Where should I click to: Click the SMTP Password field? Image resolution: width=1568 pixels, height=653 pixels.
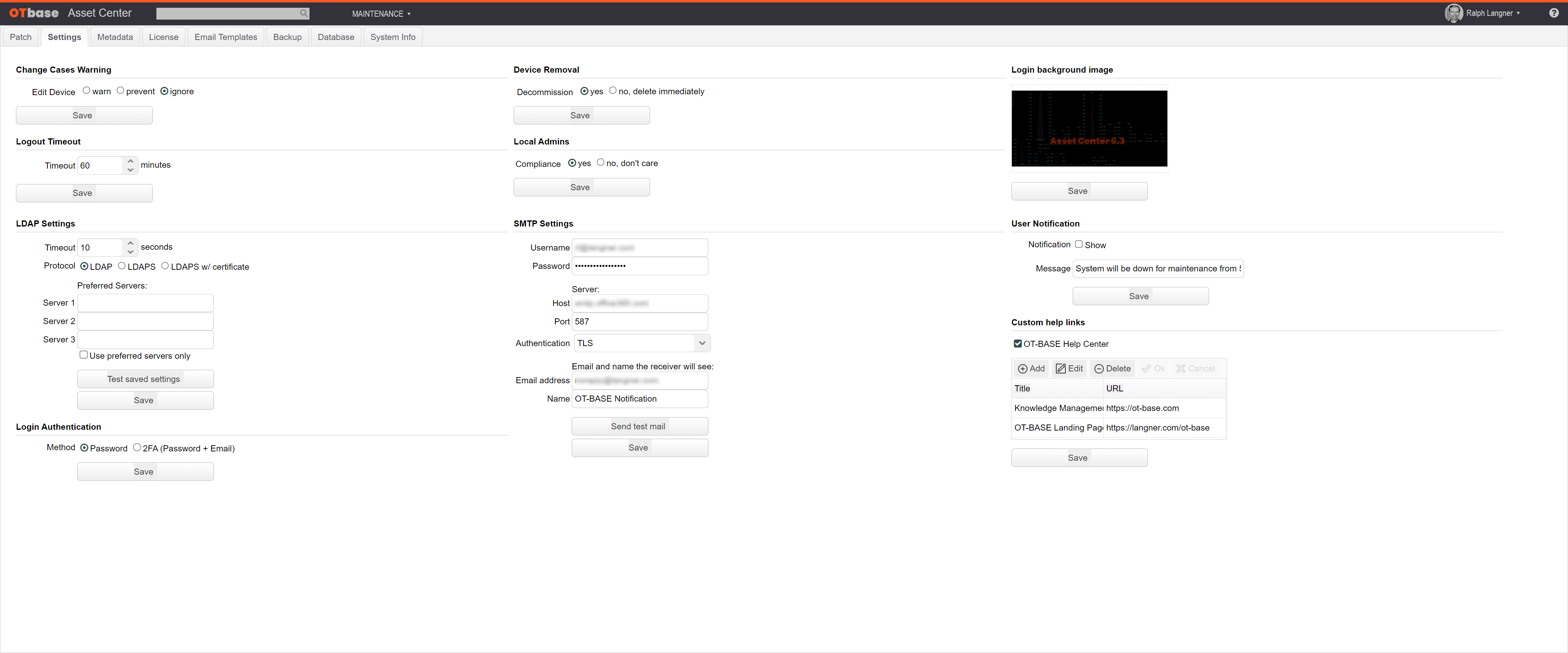pyautogui.click(x=640, y=266)
